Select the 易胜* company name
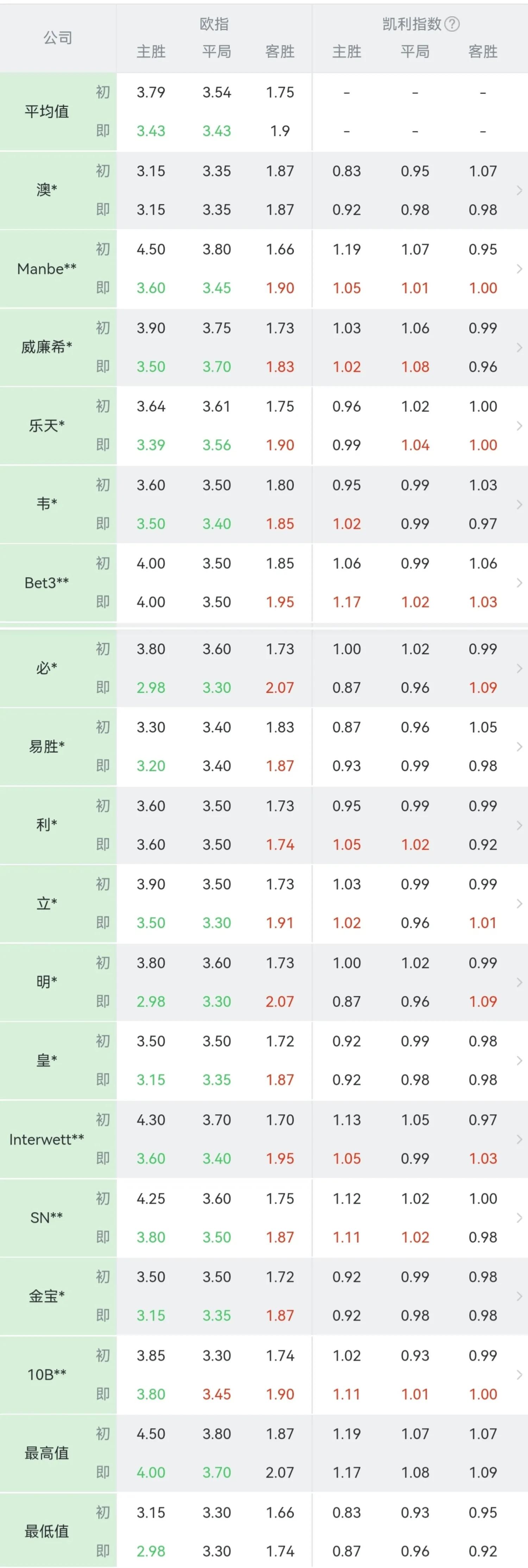This screenshot has height=1568, width=528. pos(47,746)
